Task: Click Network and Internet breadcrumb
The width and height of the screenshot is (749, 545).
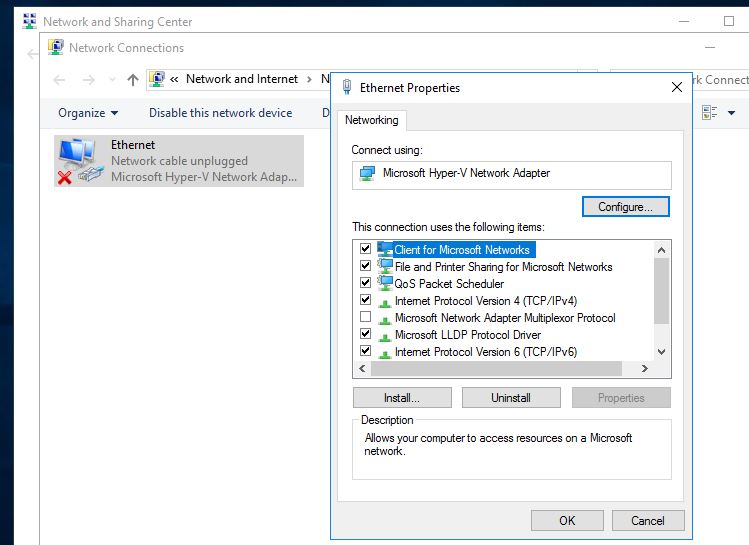Action: point(242,79)
